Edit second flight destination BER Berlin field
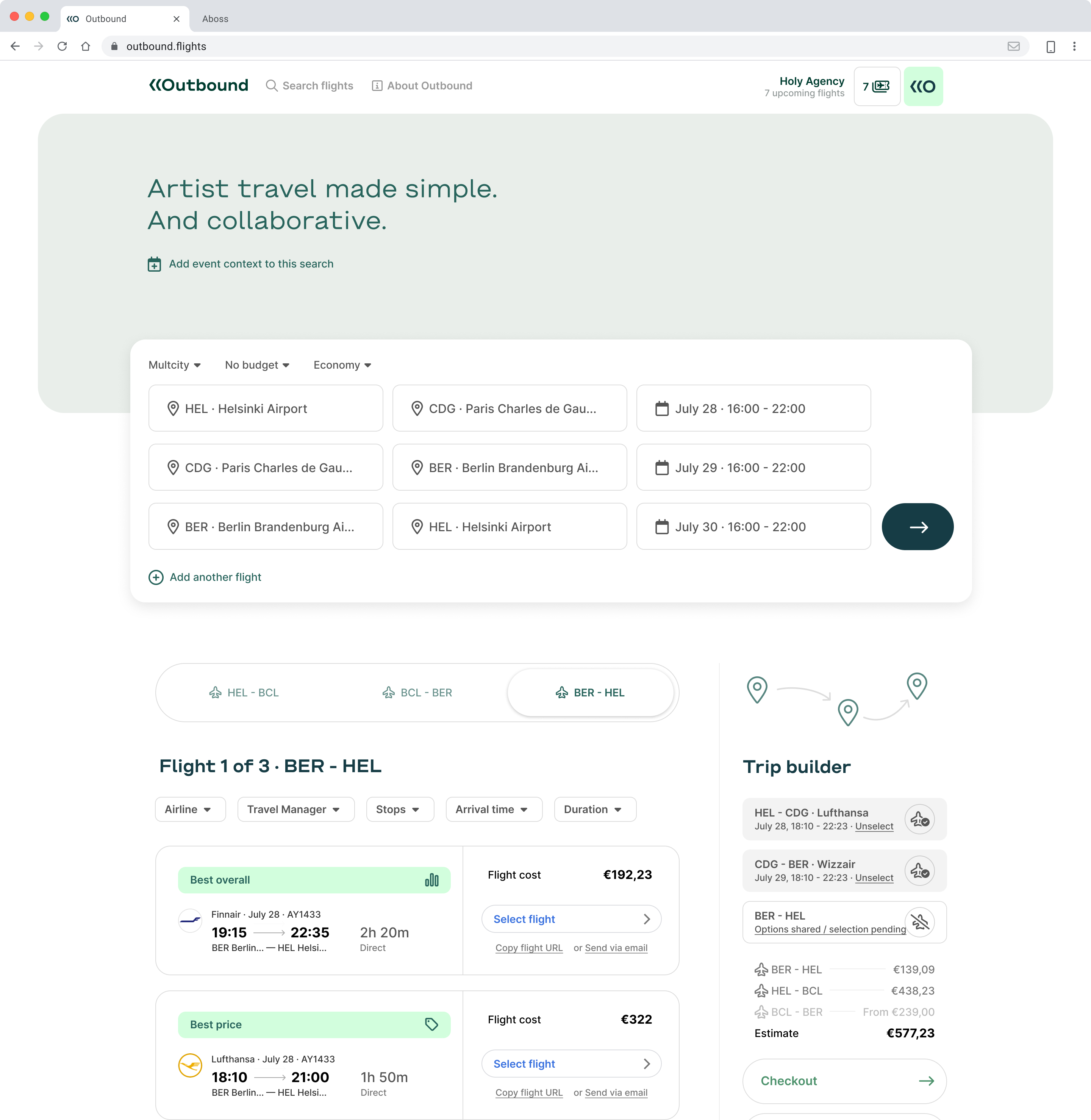1091x1120 pixels. pos(510,467)
